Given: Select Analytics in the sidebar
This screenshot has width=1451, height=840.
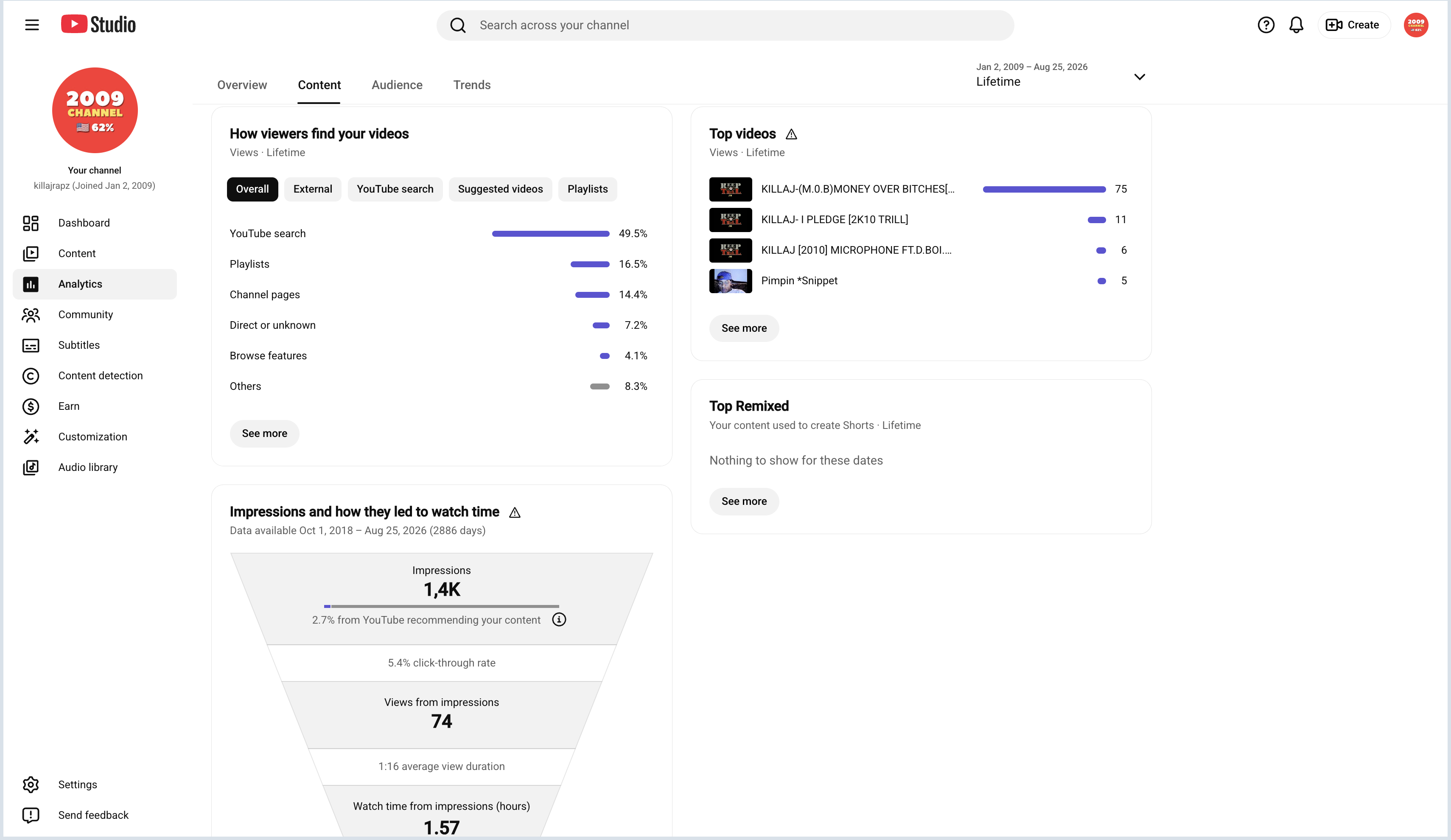Looking at the screenshot, I should pos(95,284).
